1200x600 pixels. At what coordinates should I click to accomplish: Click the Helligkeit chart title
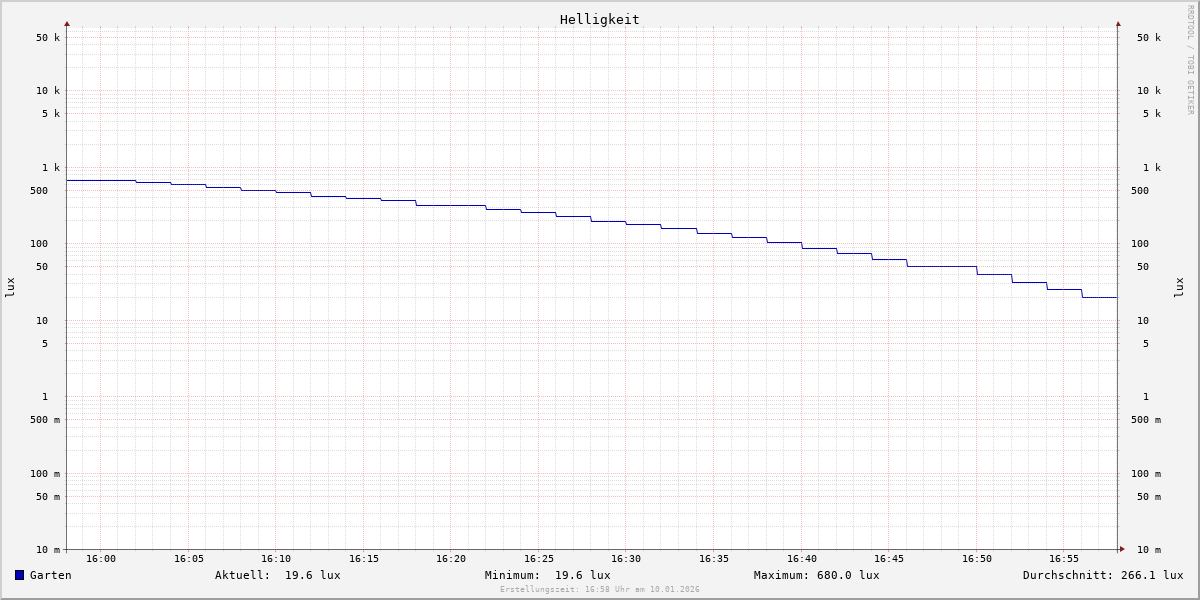[599, 19]
